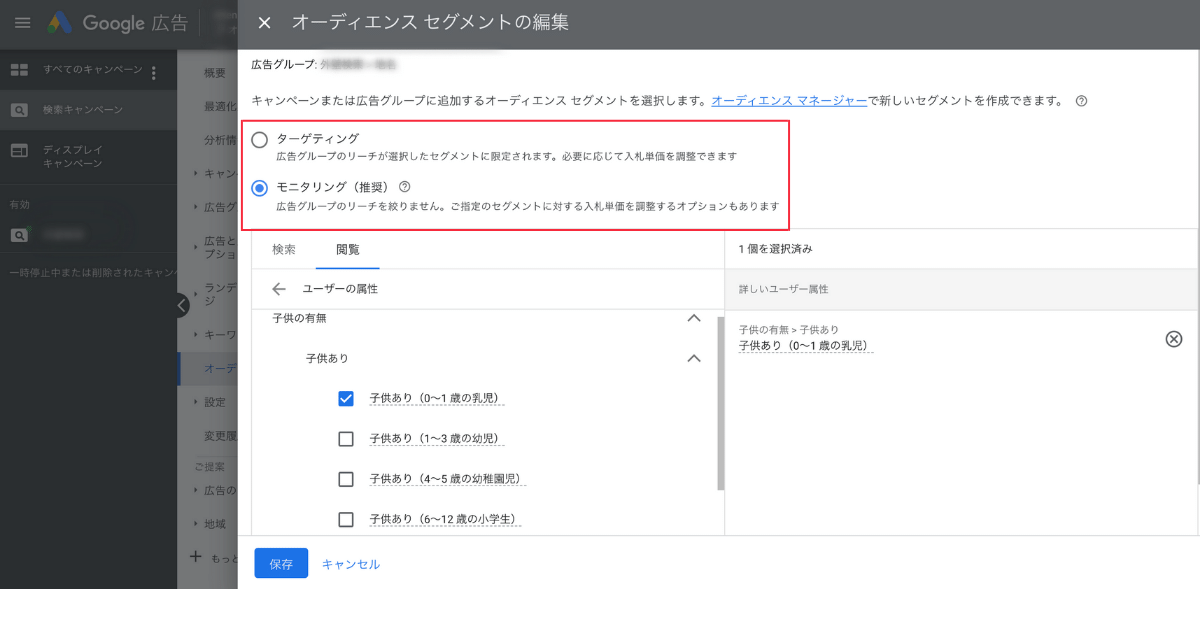Go back using arrow beside ユーザーの属性
Image resolution: width=1200 pixels, height=630 pixels.
[279, 289]
